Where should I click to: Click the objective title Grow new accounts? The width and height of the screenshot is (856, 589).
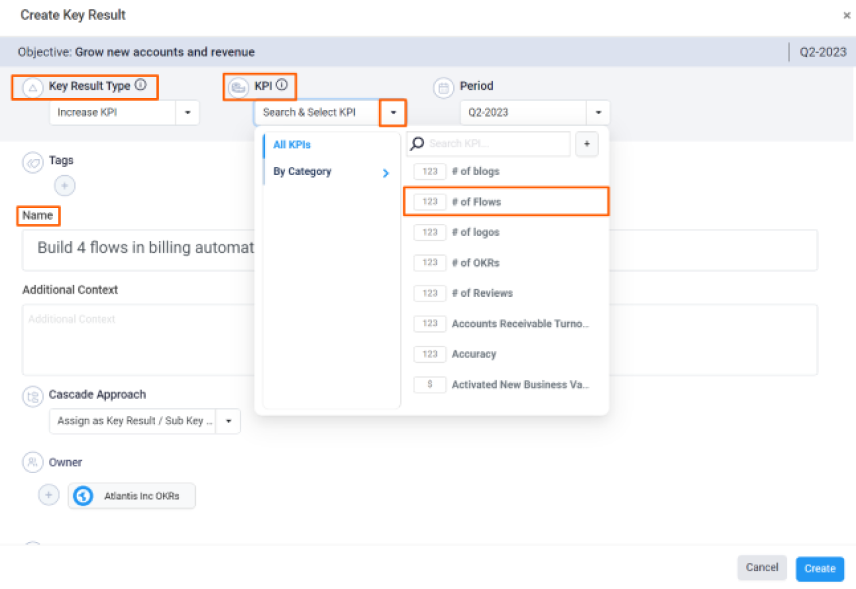click(164, 52)
